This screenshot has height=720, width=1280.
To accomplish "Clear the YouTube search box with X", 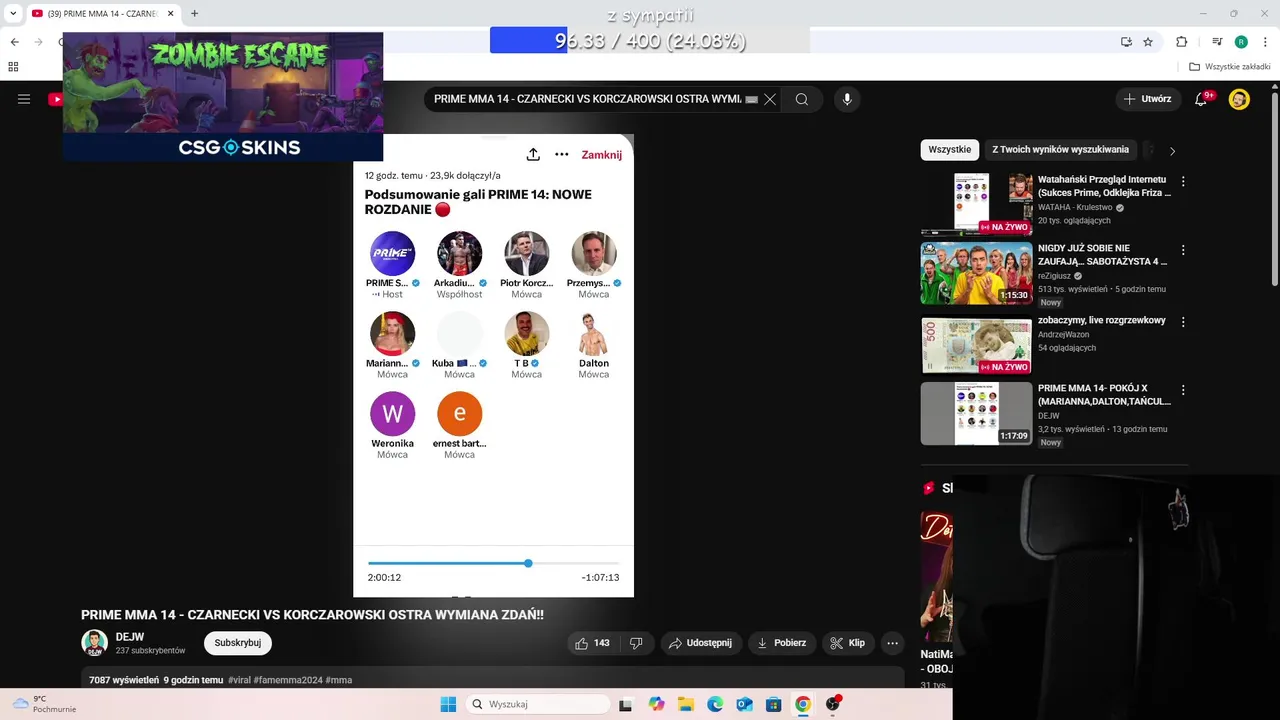I will pyautogui.click(x=770, y=99).
